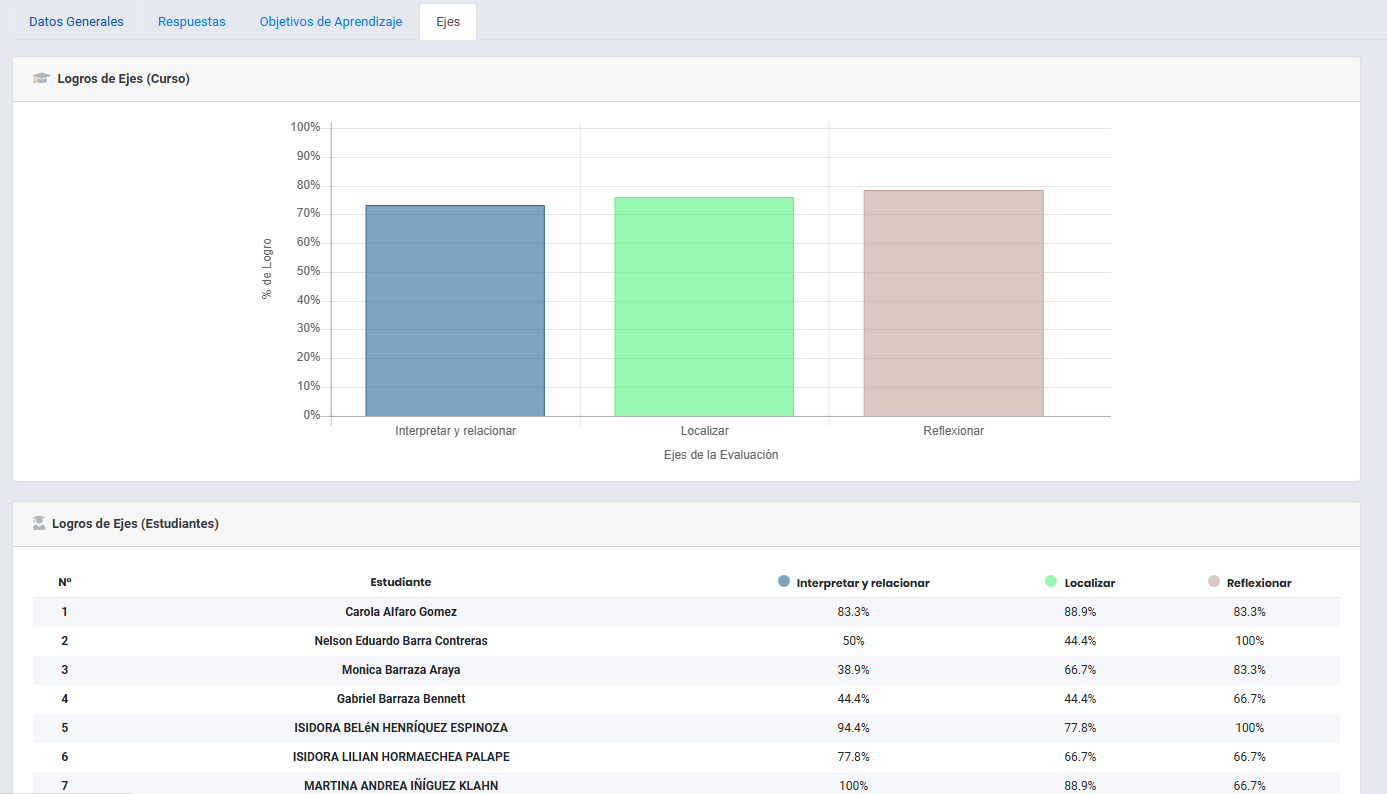This screenshot has height=794, width=1387.
Task: Go to Objetivos de Aprendizaje tab
Action: pyautogui.click(x=331, y=22)
